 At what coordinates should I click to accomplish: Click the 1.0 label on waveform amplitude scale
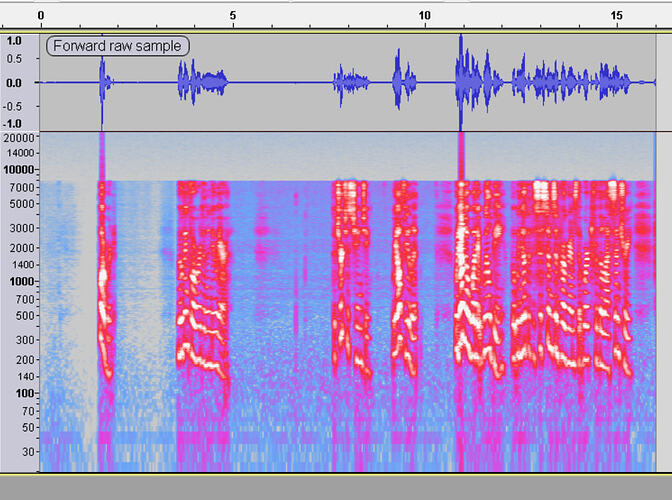[14, 42]
